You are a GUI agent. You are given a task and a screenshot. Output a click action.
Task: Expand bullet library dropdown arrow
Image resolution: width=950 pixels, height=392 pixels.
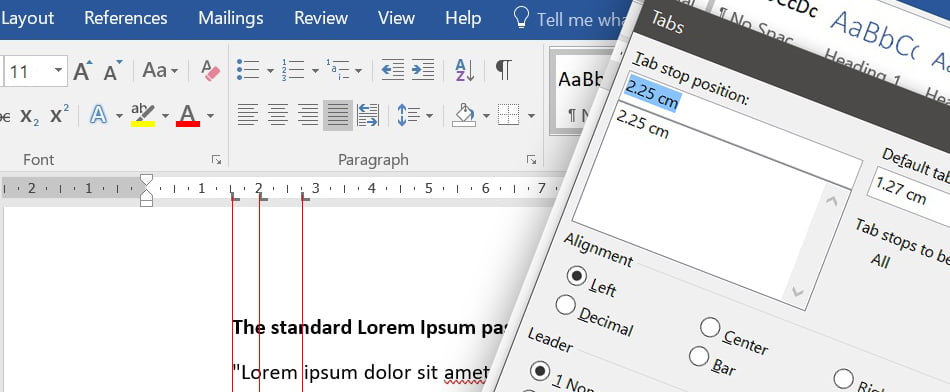(270, 71)
